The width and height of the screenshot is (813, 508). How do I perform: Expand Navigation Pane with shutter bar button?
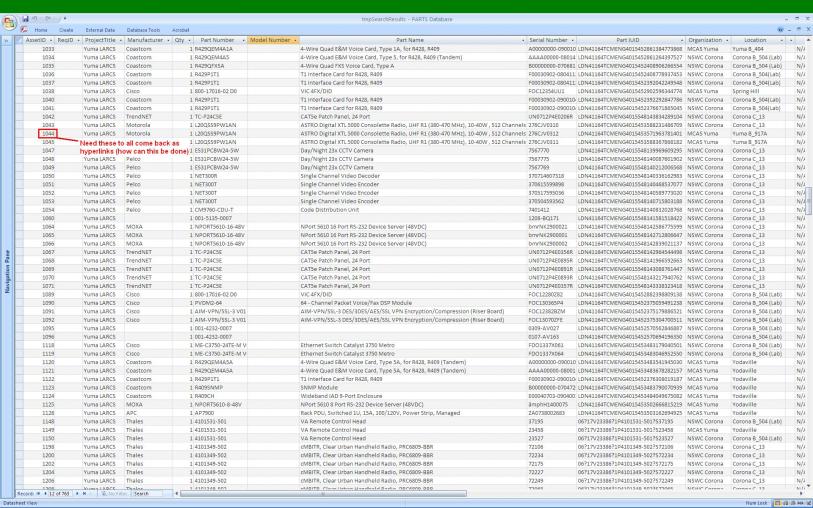(x=7, y=40)
